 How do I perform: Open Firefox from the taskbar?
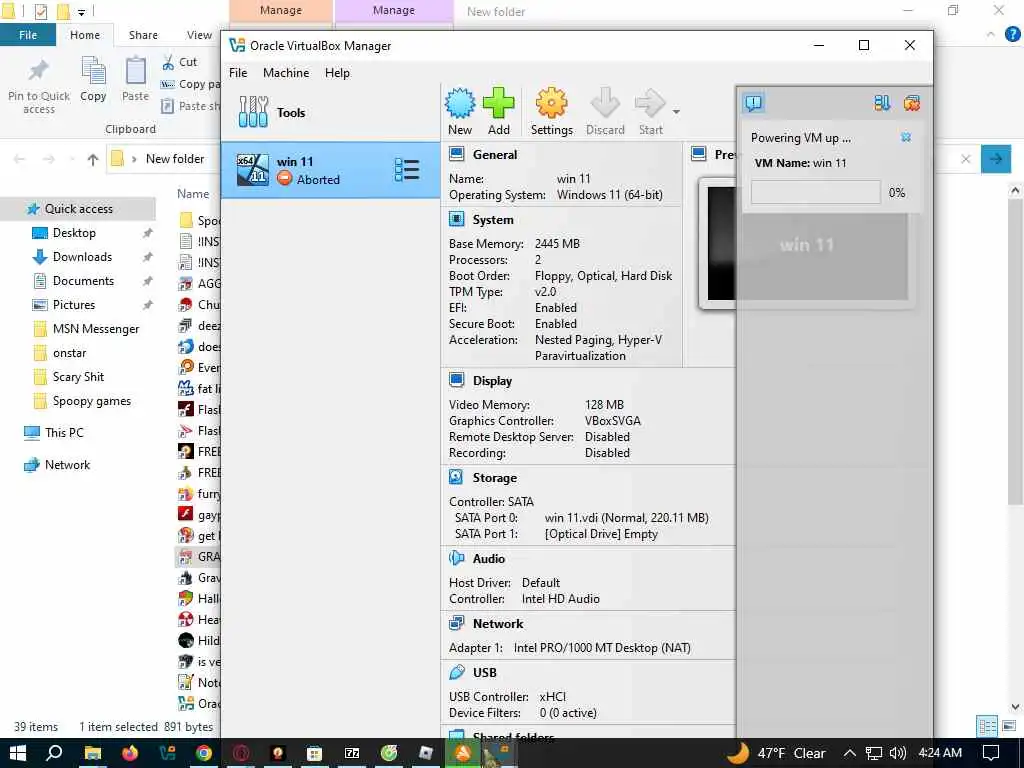point(130,753)
